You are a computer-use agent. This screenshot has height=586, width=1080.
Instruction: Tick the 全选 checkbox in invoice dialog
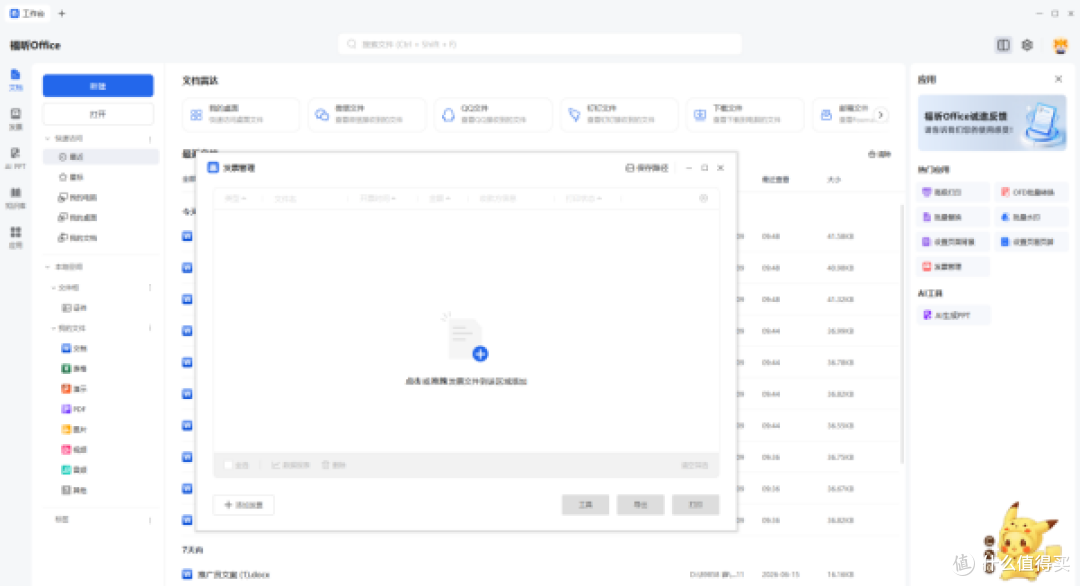pyautogui.click(x=228, y=465)
